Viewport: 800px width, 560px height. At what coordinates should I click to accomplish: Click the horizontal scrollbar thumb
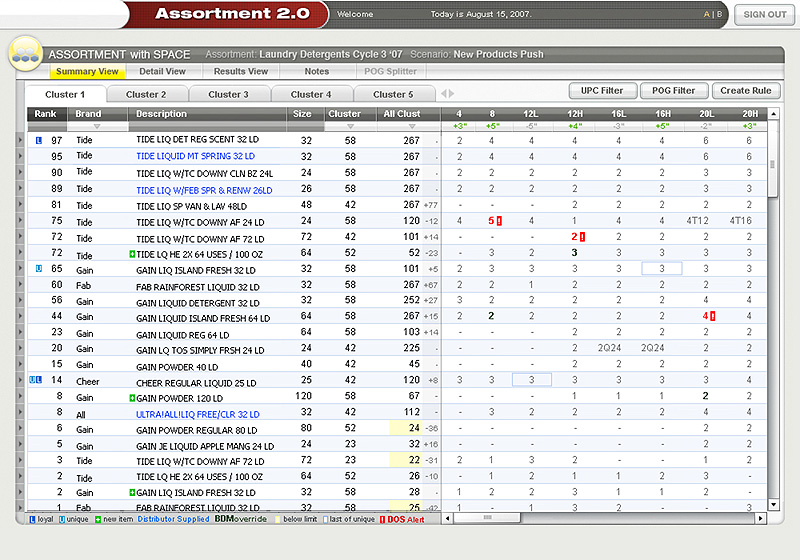(x=487, y=518)
